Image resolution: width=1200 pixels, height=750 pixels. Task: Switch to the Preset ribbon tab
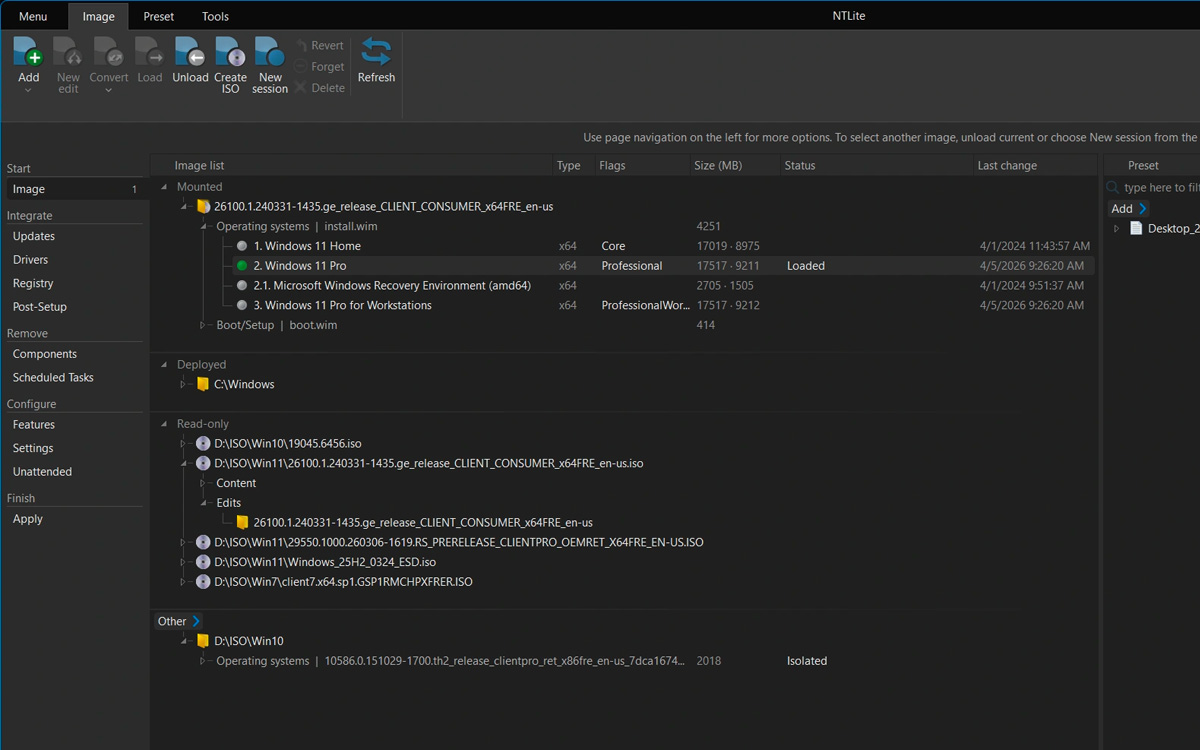tap(159, 16)
